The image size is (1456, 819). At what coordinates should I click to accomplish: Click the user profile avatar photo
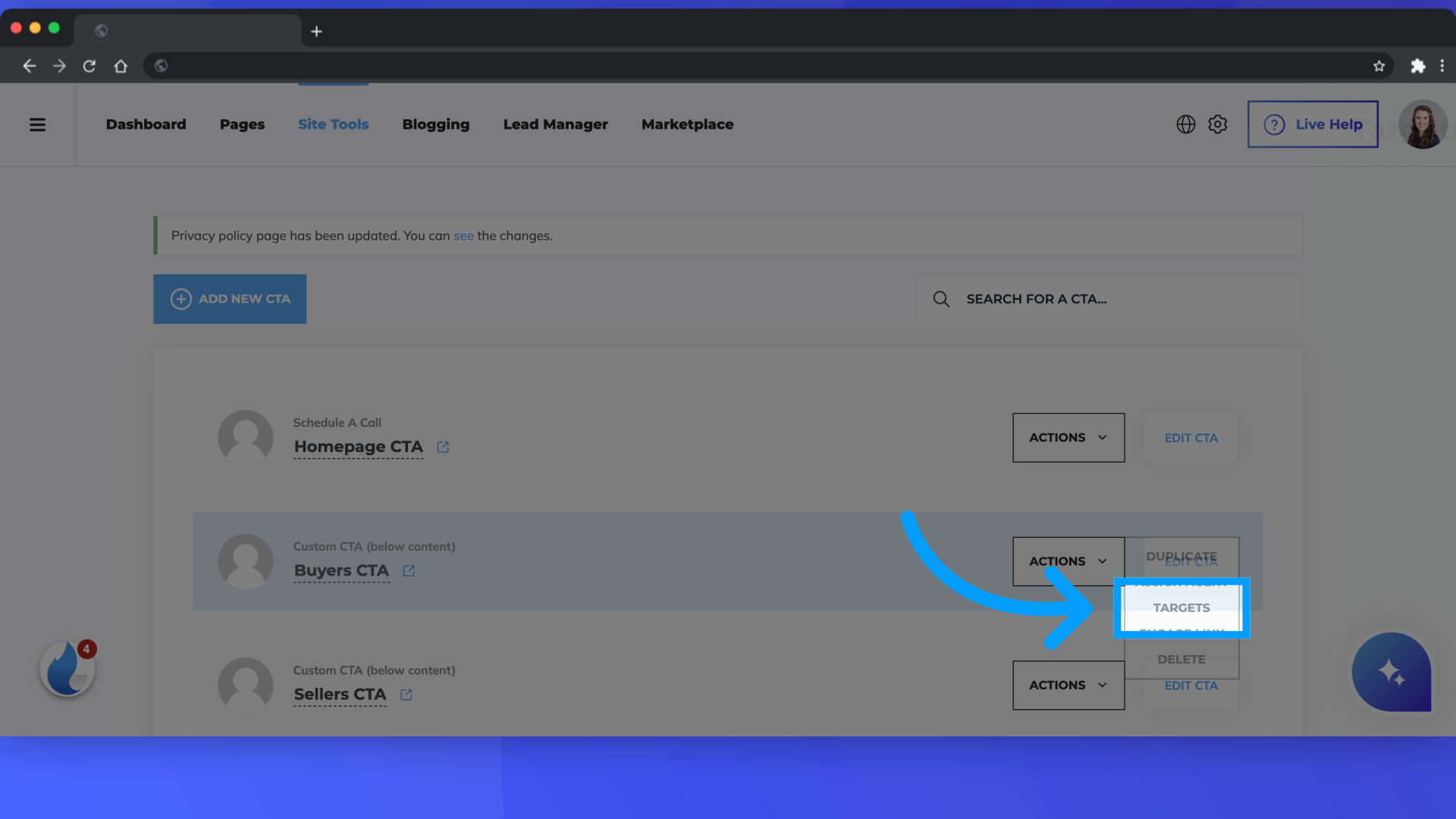click(1423, 124)
